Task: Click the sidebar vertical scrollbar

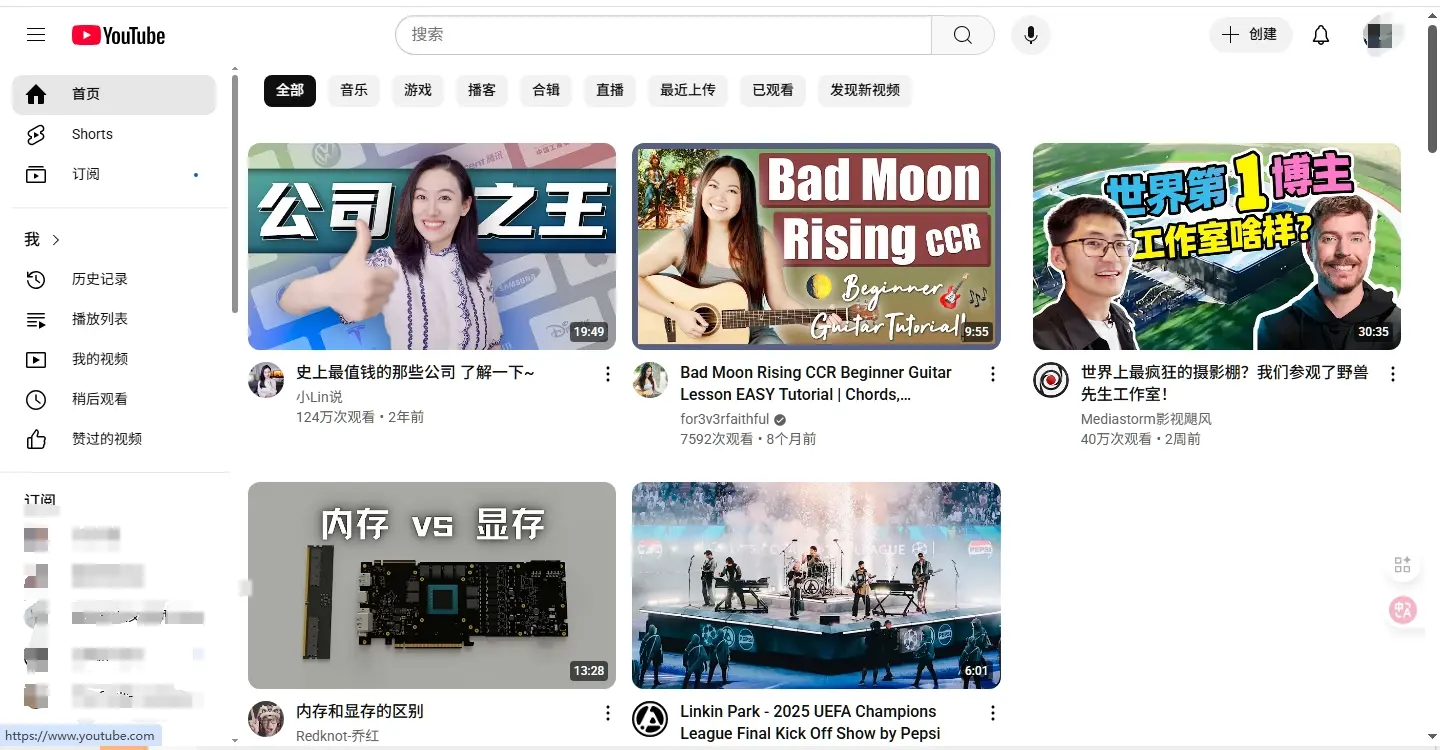Action: click(x=235, y=195)
